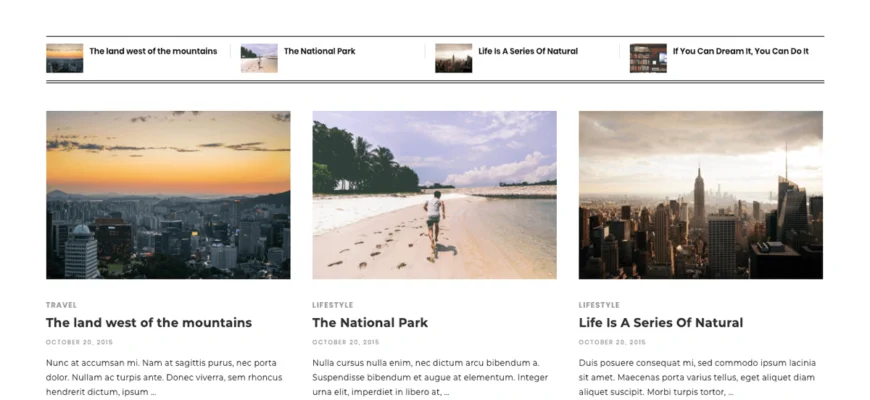This screenshot has height=400, width=870.
Task: Open the top strip link 'The National Park'
Action: [x=320, y=51]
